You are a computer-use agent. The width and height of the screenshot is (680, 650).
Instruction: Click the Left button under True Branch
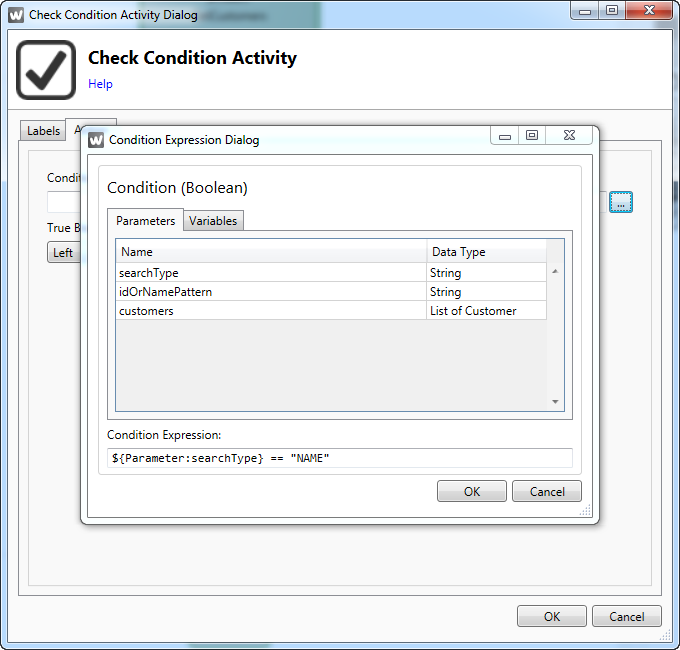click(x=63, y=253)
